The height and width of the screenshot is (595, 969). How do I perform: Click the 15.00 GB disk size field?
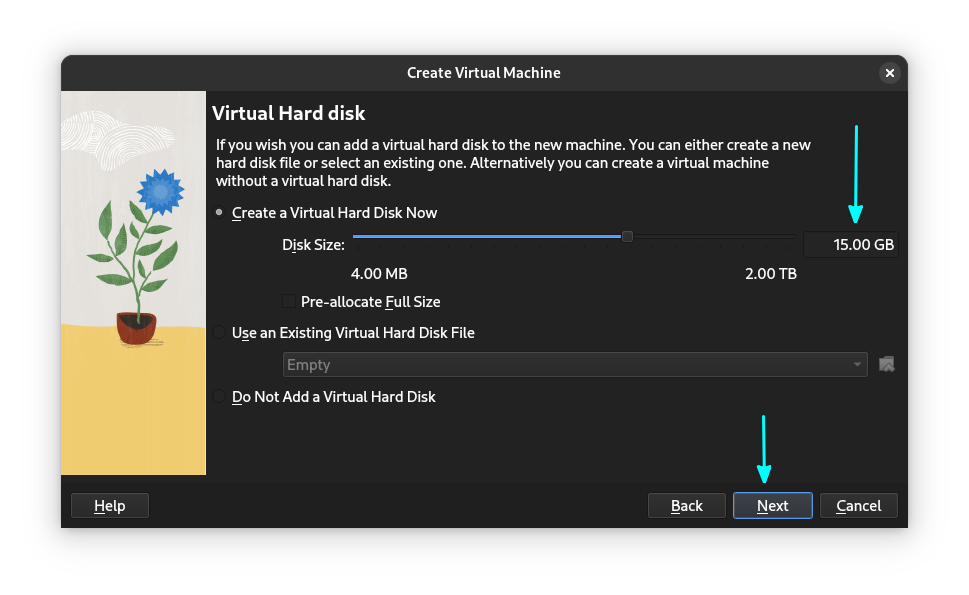click(850, 245)
